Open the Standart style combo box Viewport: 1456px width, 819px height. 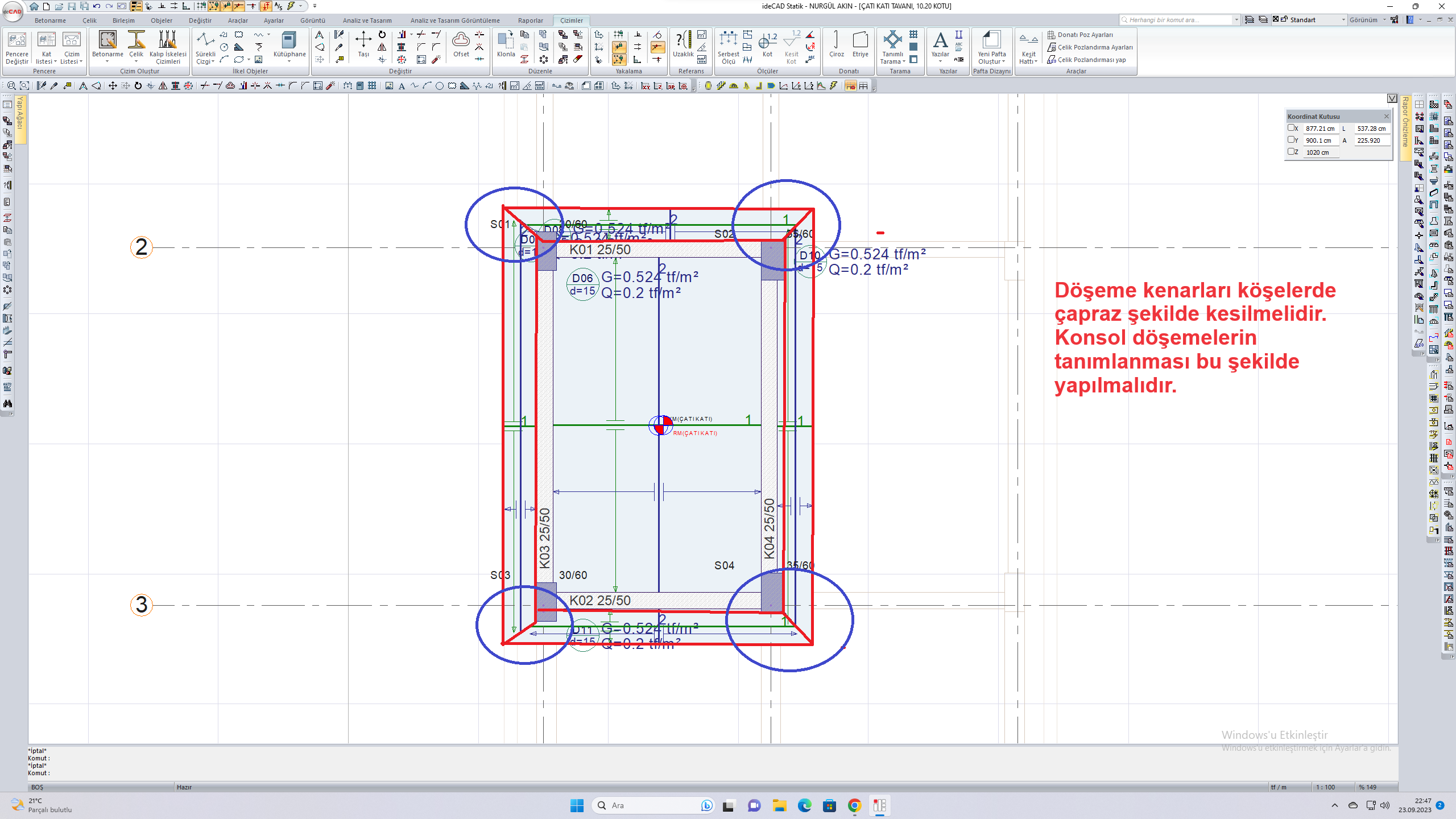[x=1310, y=20]
